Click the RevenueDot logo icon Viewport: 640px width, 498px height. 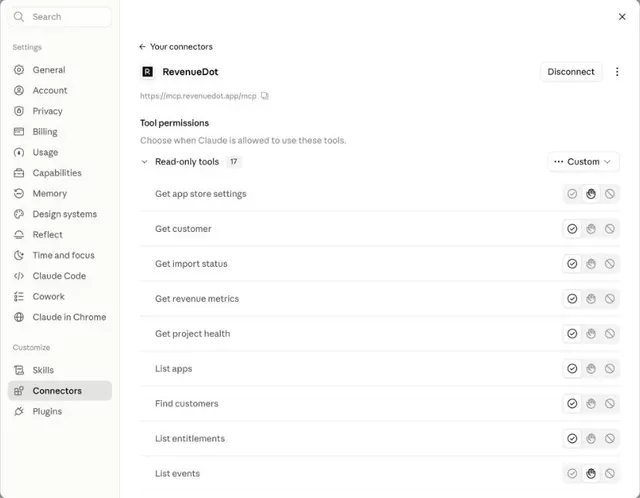click(147, 72)
